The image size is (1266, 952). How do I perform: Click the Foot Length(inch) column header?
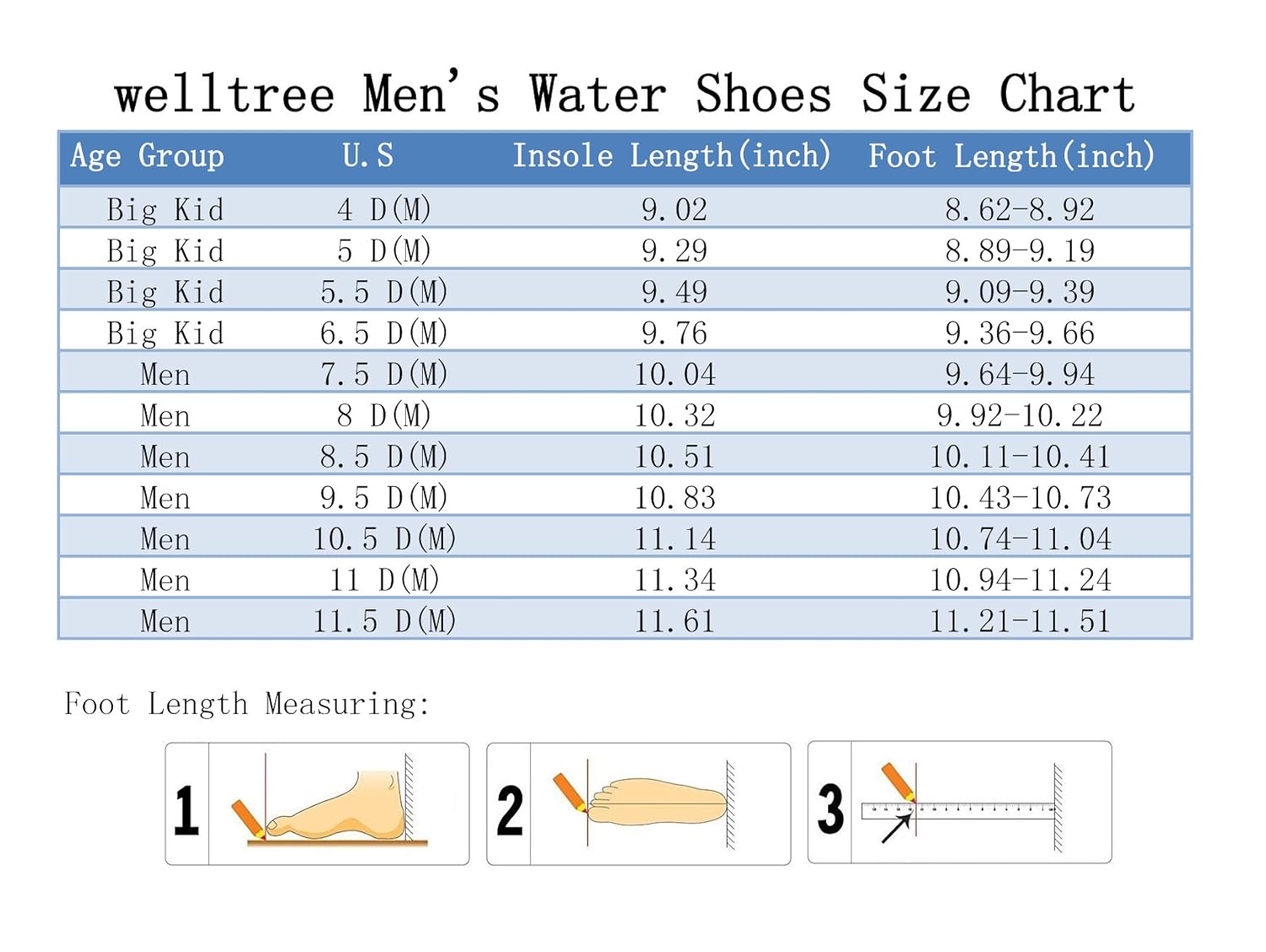[1011, 156]
